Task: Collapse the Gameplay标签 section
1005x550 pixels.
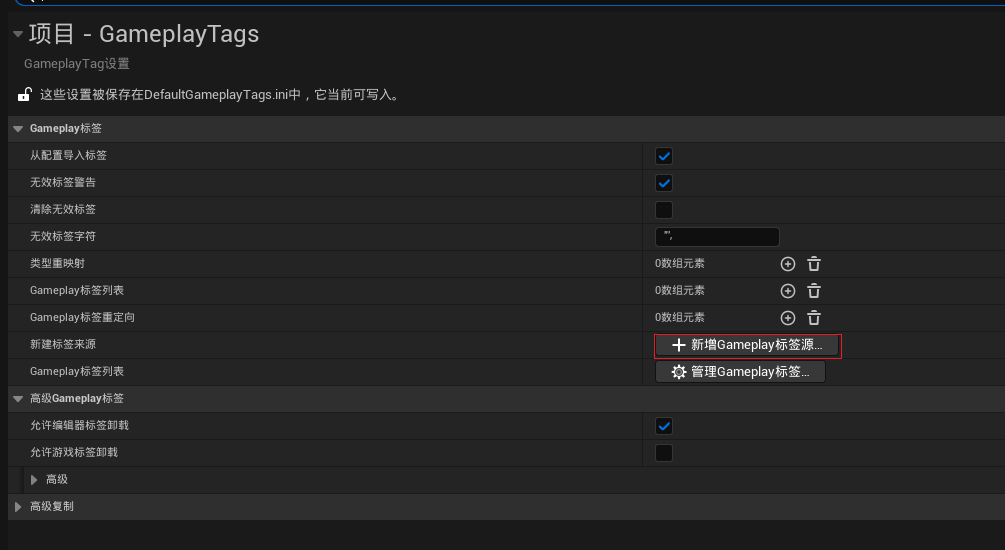Action: 18,129
